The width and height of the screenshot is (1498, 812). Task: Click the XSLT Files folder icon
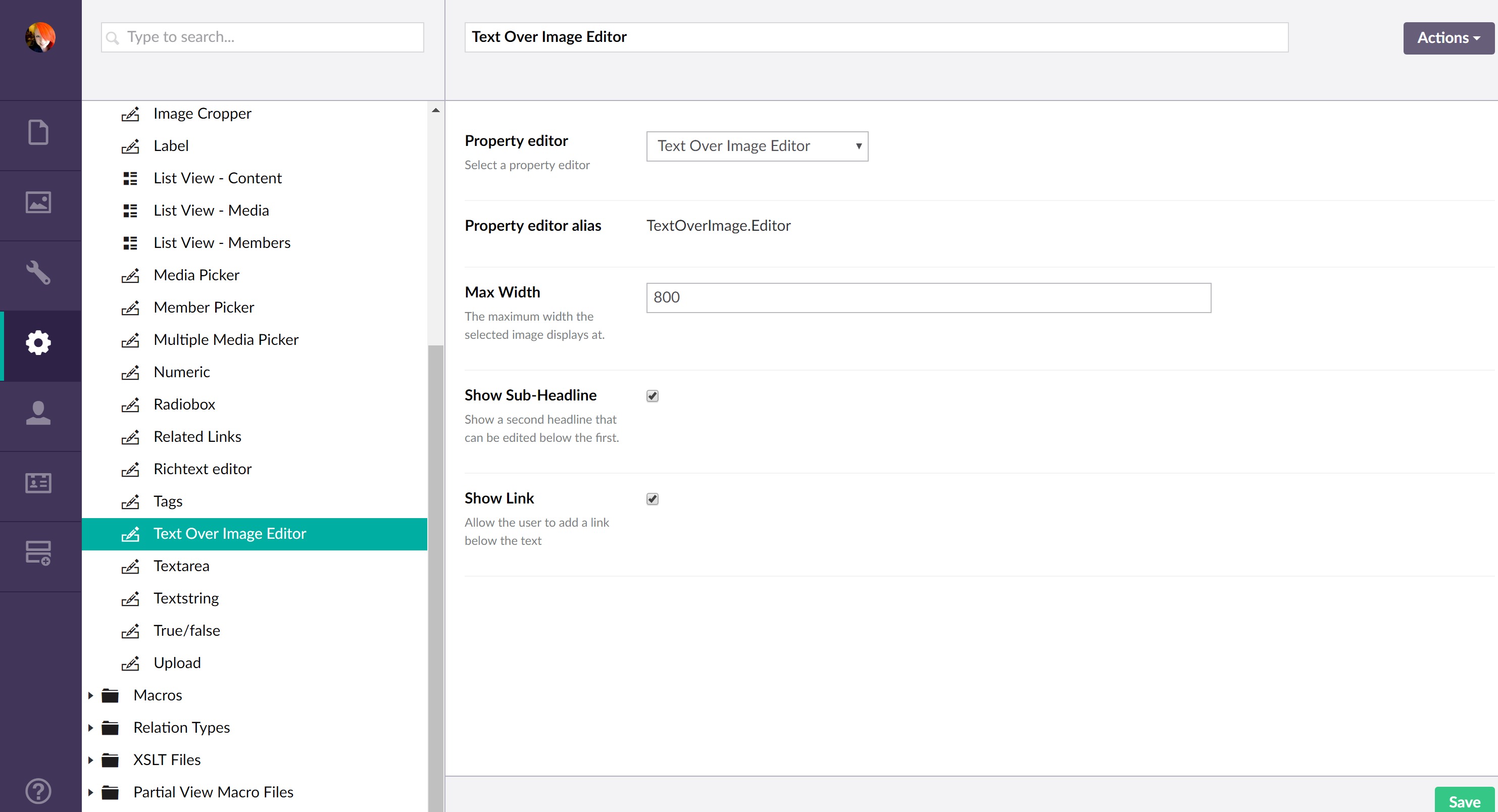pyautogui.click(x=110, y=759)
